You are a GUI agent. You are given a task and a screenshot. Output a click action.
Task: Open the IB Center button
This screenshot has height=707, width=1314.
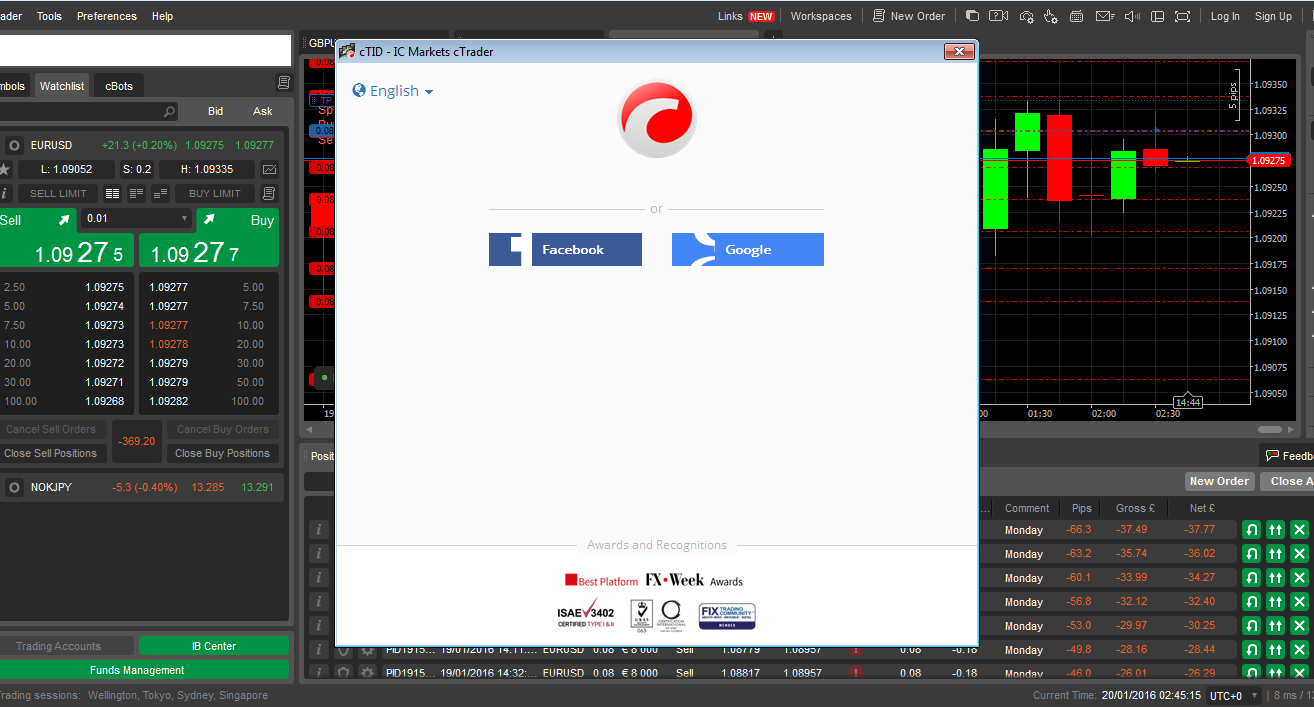[x=214, y=646]
